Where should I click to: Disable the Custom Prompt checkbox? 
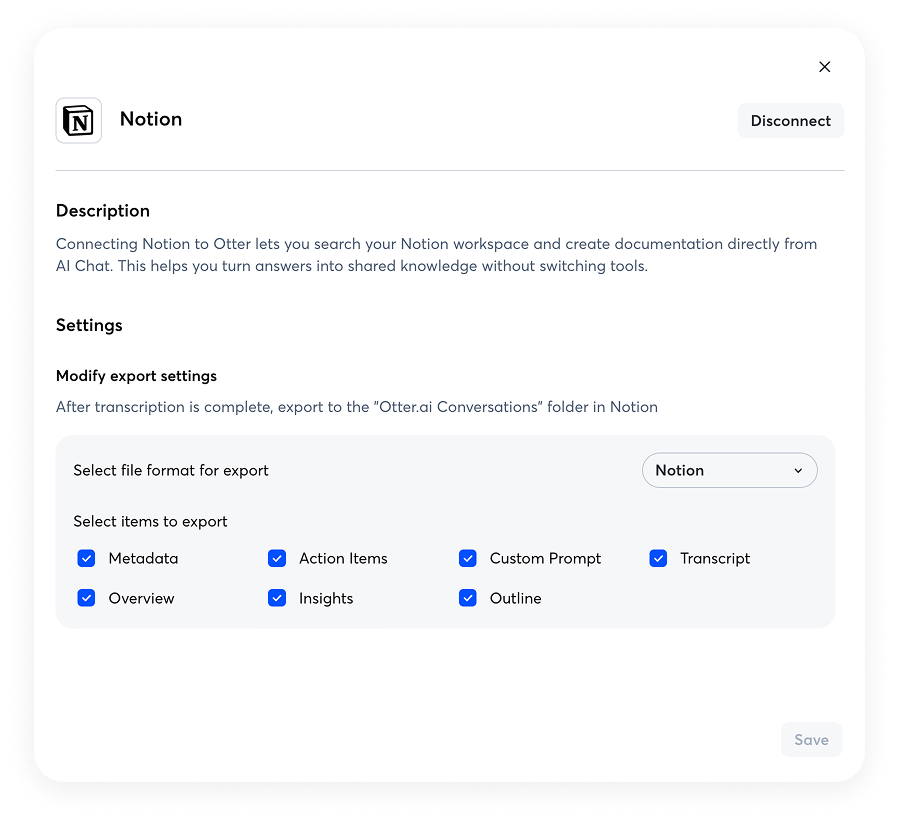(x=468, y=558)
